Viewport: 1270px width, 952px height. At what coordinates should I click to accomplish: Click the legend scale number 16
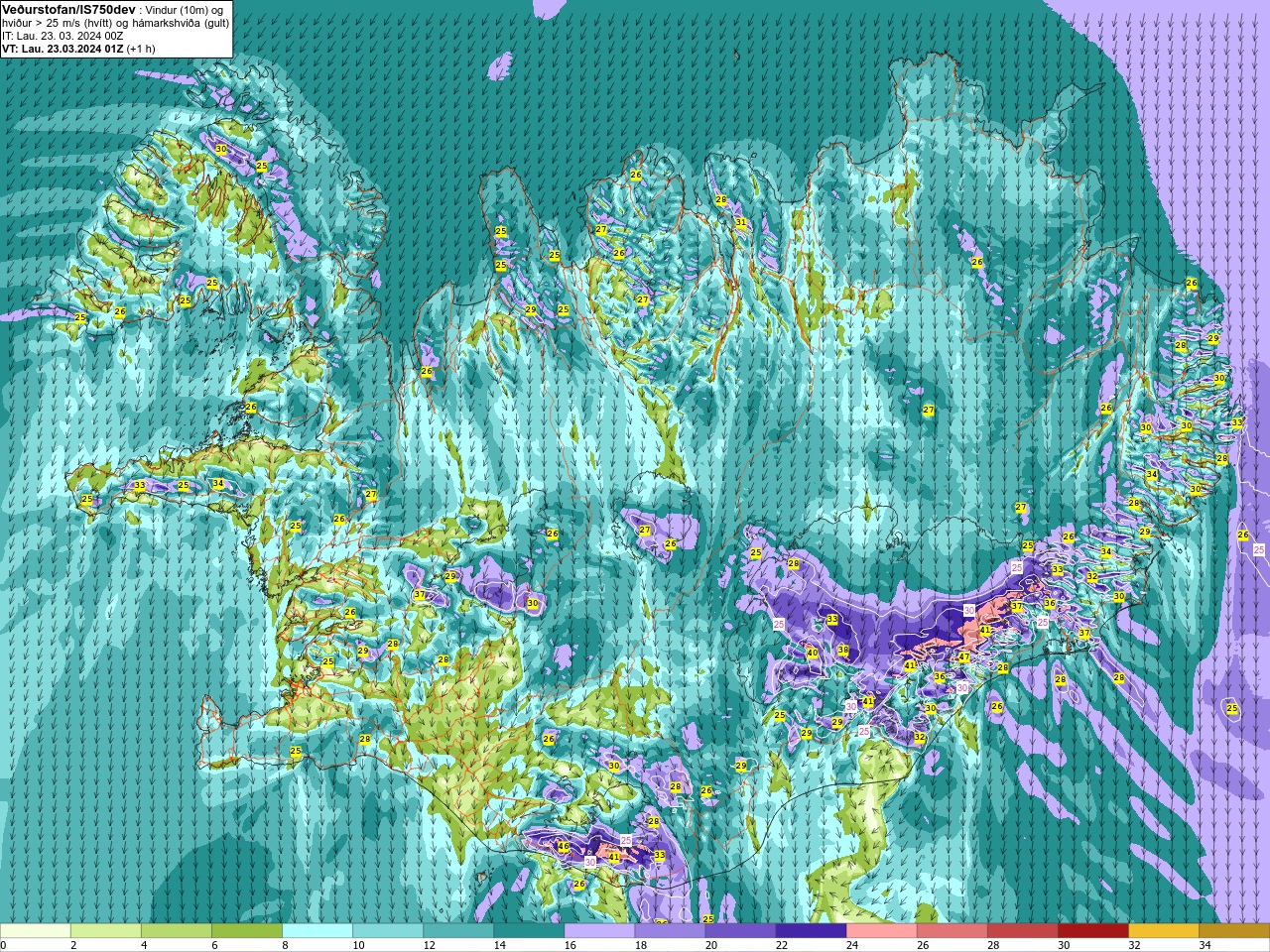pyautogui.click(x=571, y=945)
